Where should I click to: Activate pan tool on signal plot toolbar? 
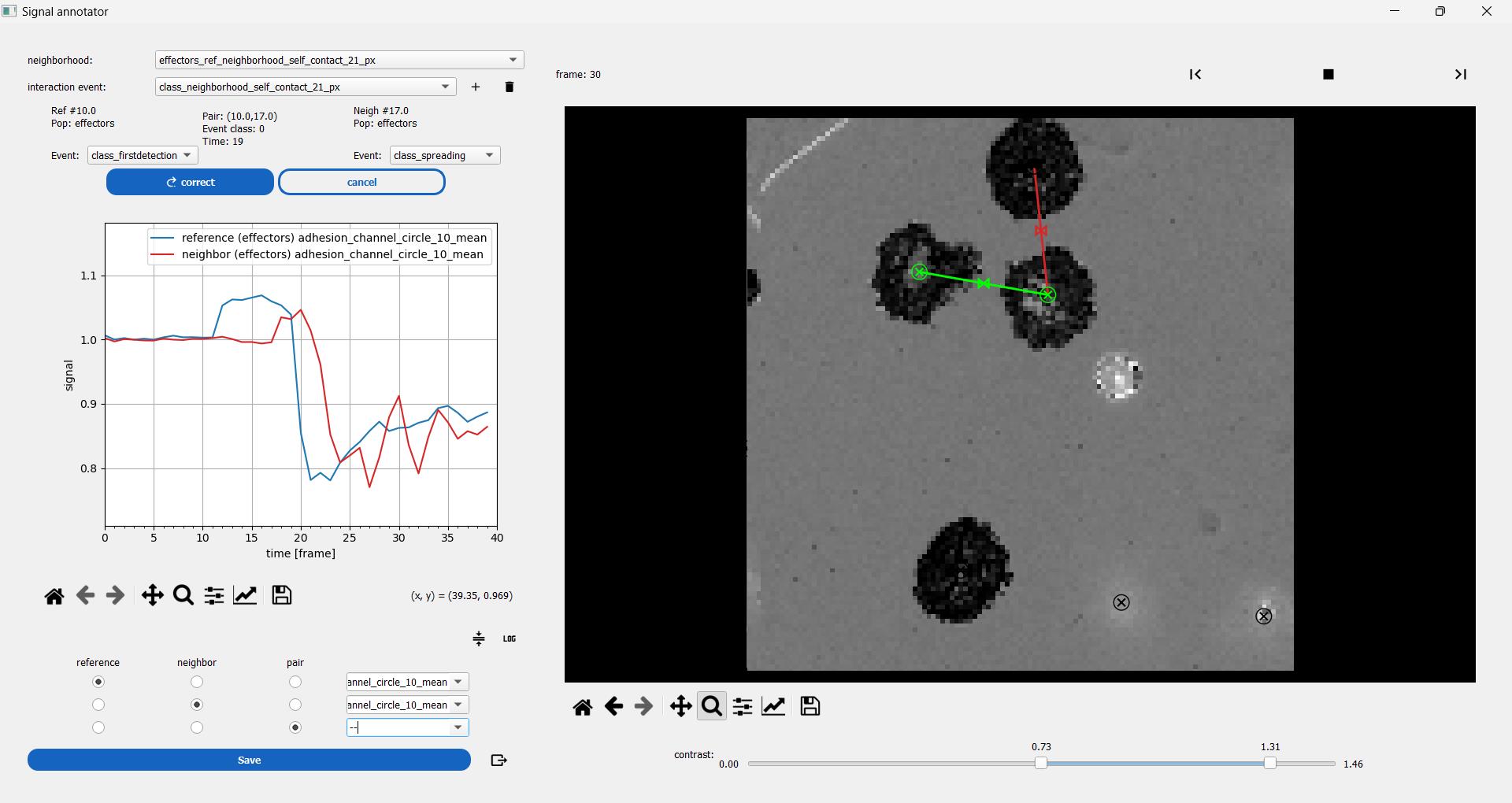click(152, 595)
